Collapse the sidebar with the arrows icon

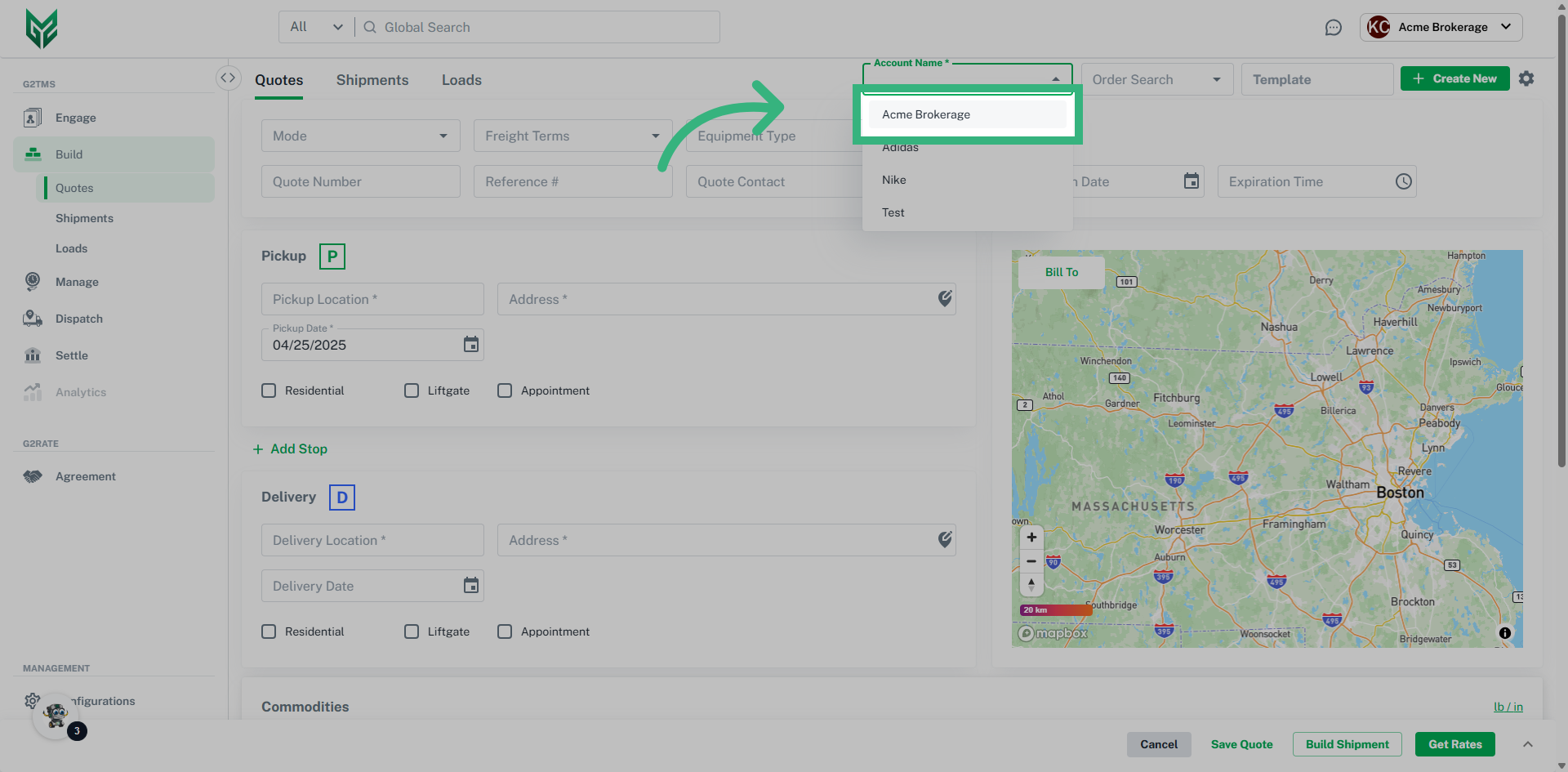click(228, 78)
